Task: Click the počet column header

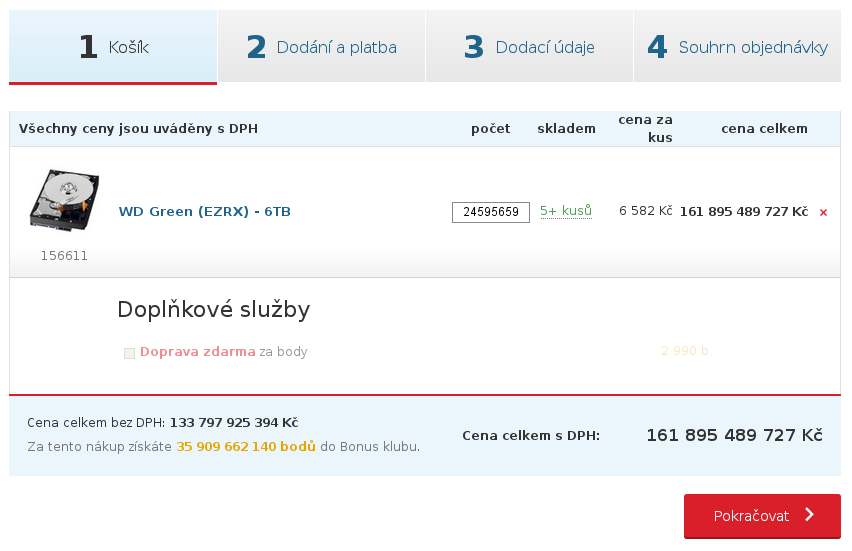Action: 491,129
